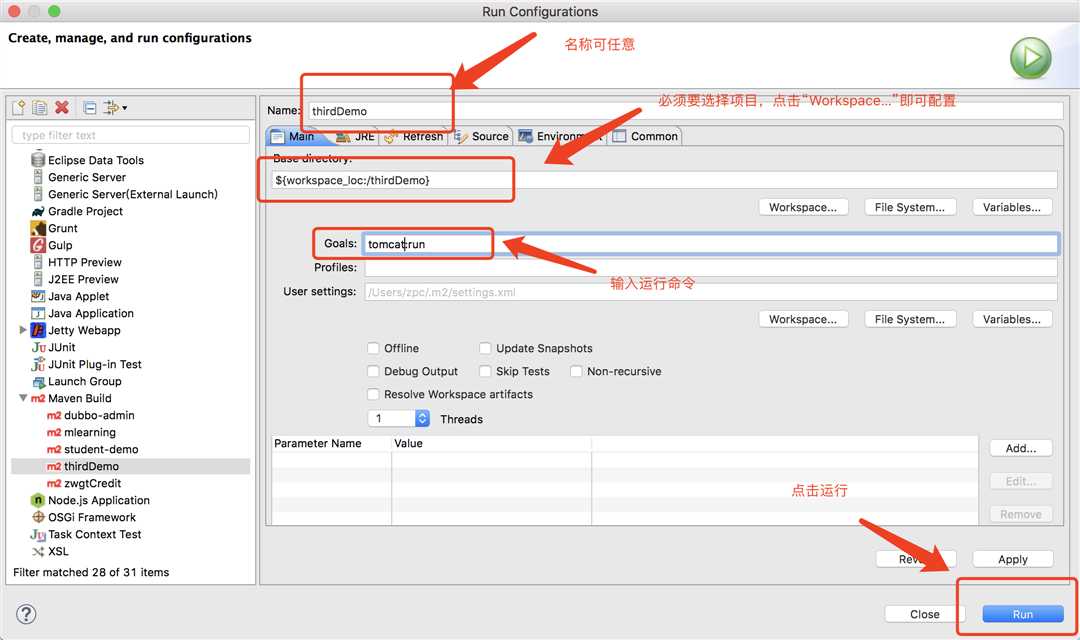Image resolution: width=1080 pixels, height=640 pixels.
Task: Select the Launch Group icon
Action: pos(39,382)
